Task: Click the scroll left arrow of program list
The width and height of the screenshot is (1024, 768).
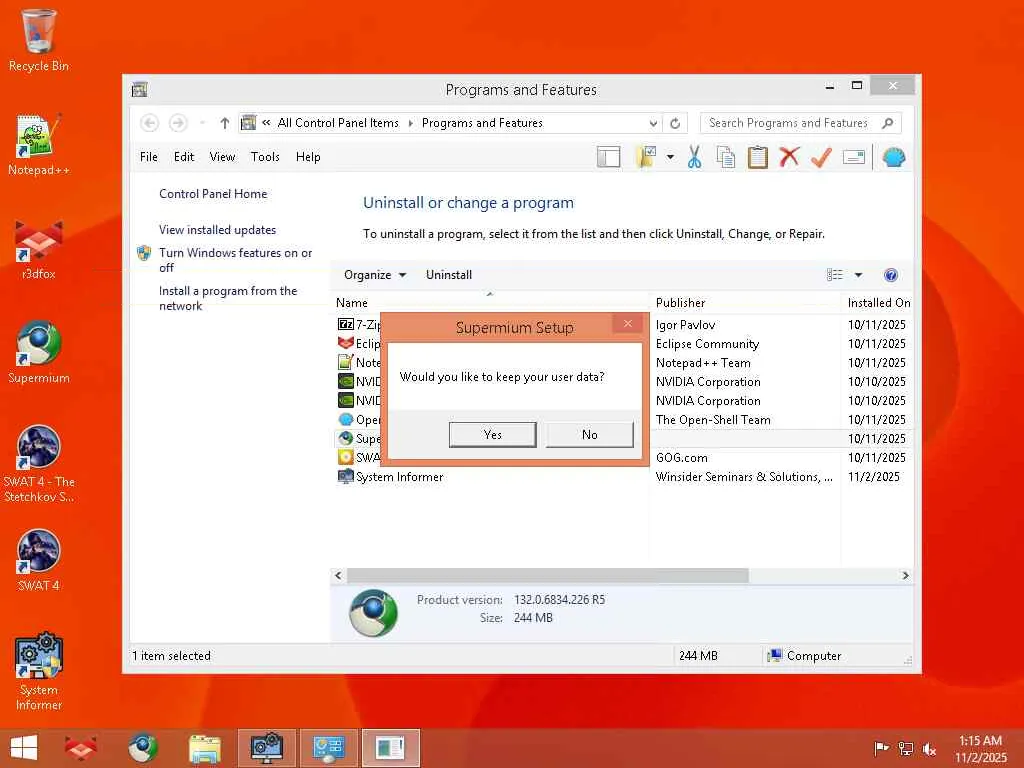Action: pyautogui.click(x=338, y=575)
